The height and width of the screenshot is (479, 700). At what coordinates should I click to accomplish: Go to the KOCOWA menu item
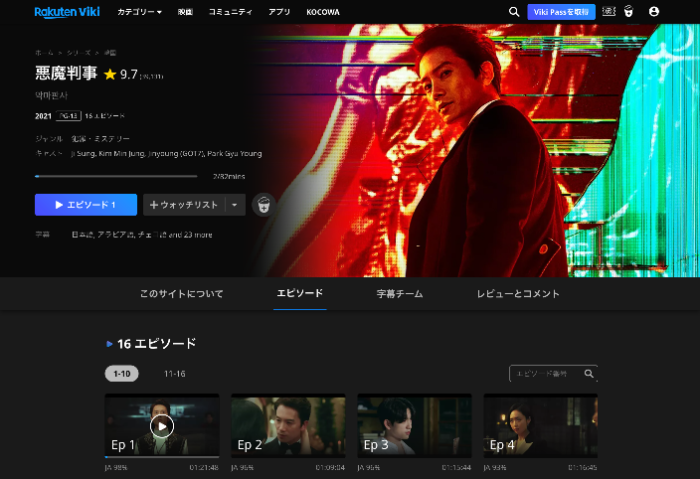point(323,12)
